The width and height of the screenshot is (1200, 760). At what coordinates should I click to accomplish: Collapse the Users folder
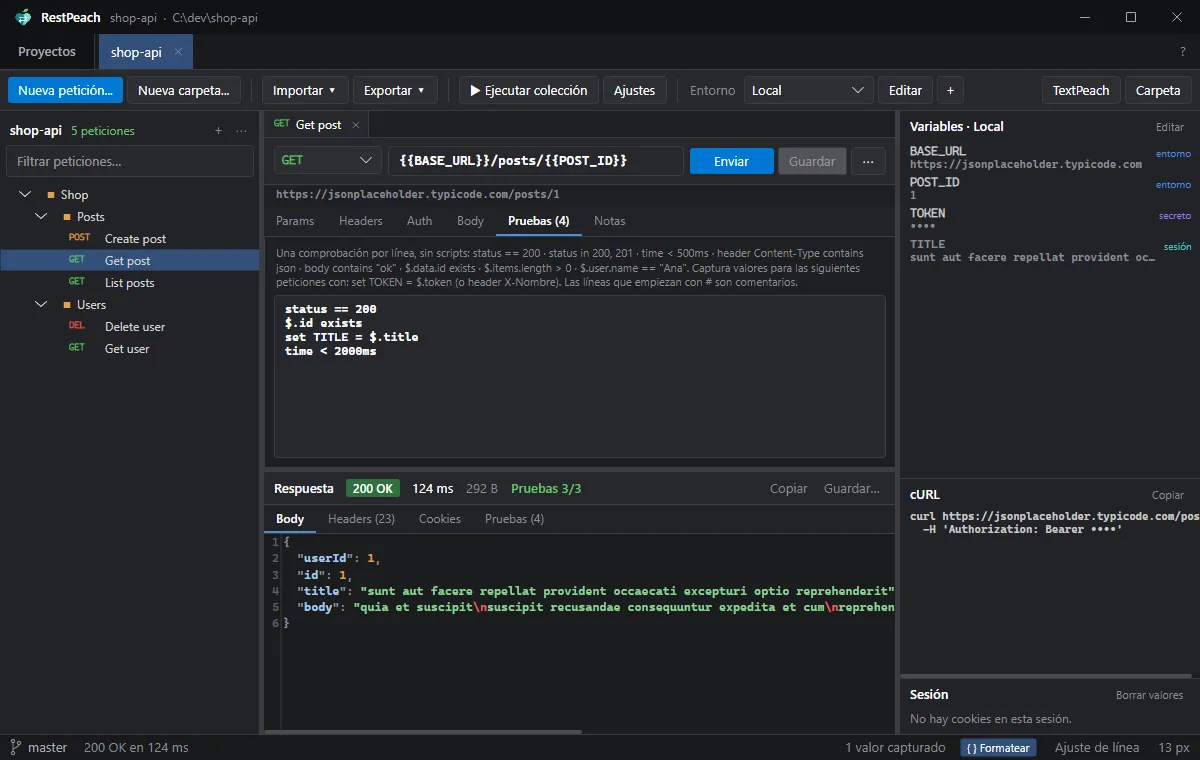(41, 305)
